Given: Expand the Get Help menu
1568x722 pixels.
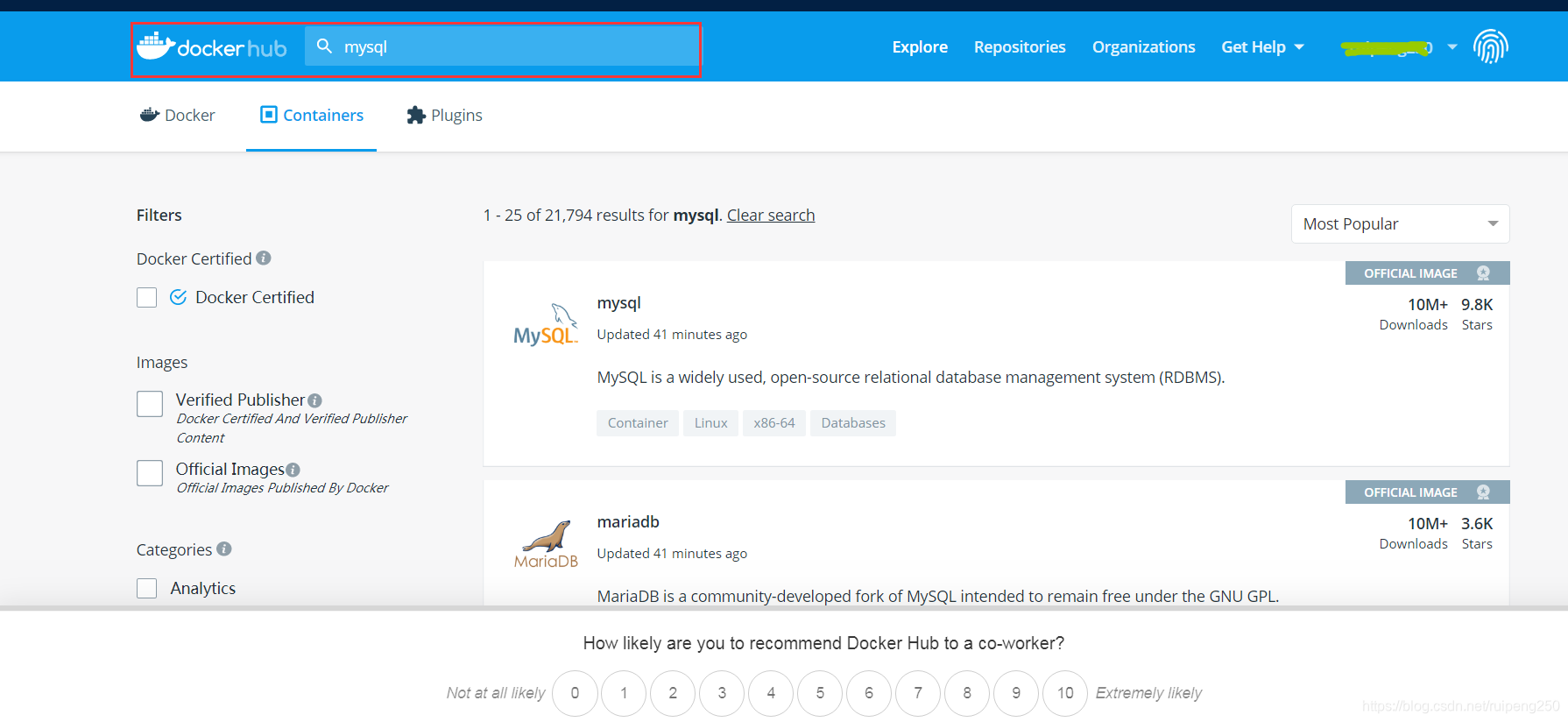Looking at the screenshot, I should (x=1262, y=46).
